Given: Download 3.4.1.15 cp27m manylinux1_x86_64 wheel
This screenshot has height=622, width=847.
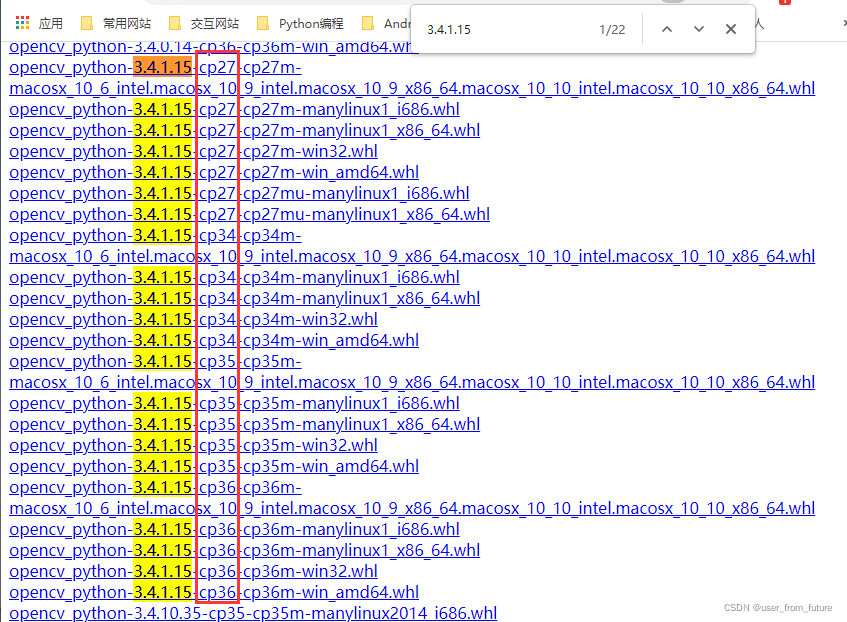Looking at the screenshot, I should pos(245,130).
